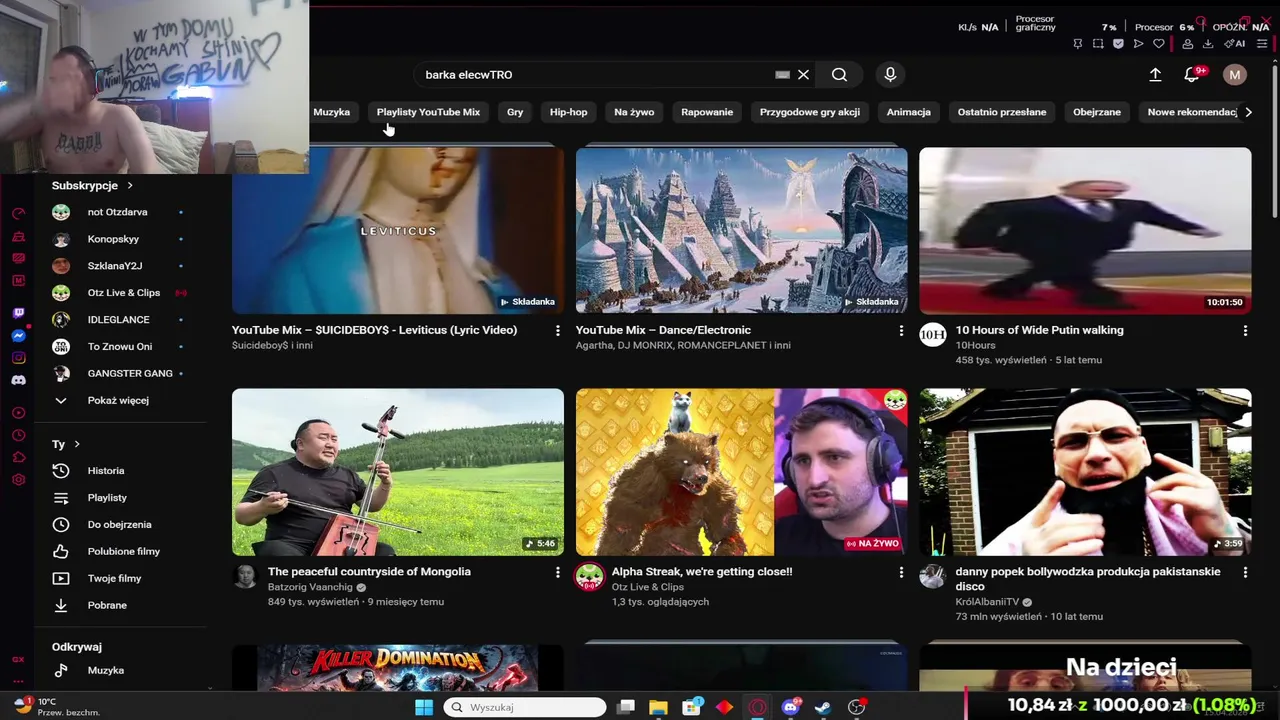Select the Animacja filter chip
This screenshot has height=720, width=1280.
point(908,112)
